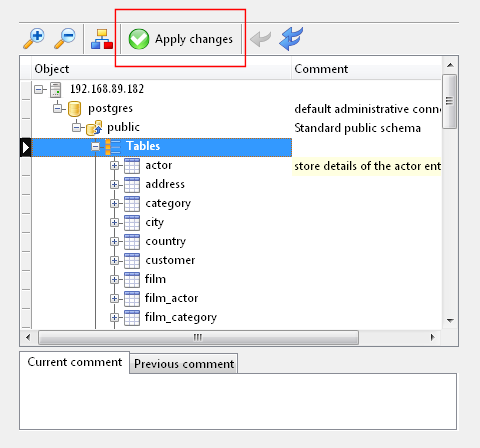The image size is (480, 448).
Task: Click the zoom in magnifier icon
Action: (34, 38)
